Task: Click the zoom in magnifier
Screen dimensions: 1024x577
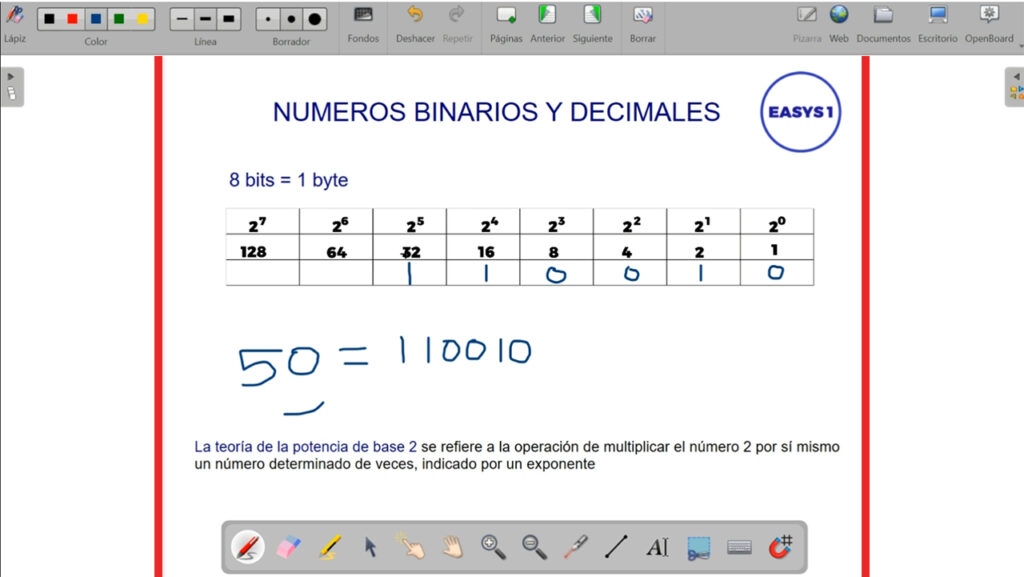Action: [493, 547]
